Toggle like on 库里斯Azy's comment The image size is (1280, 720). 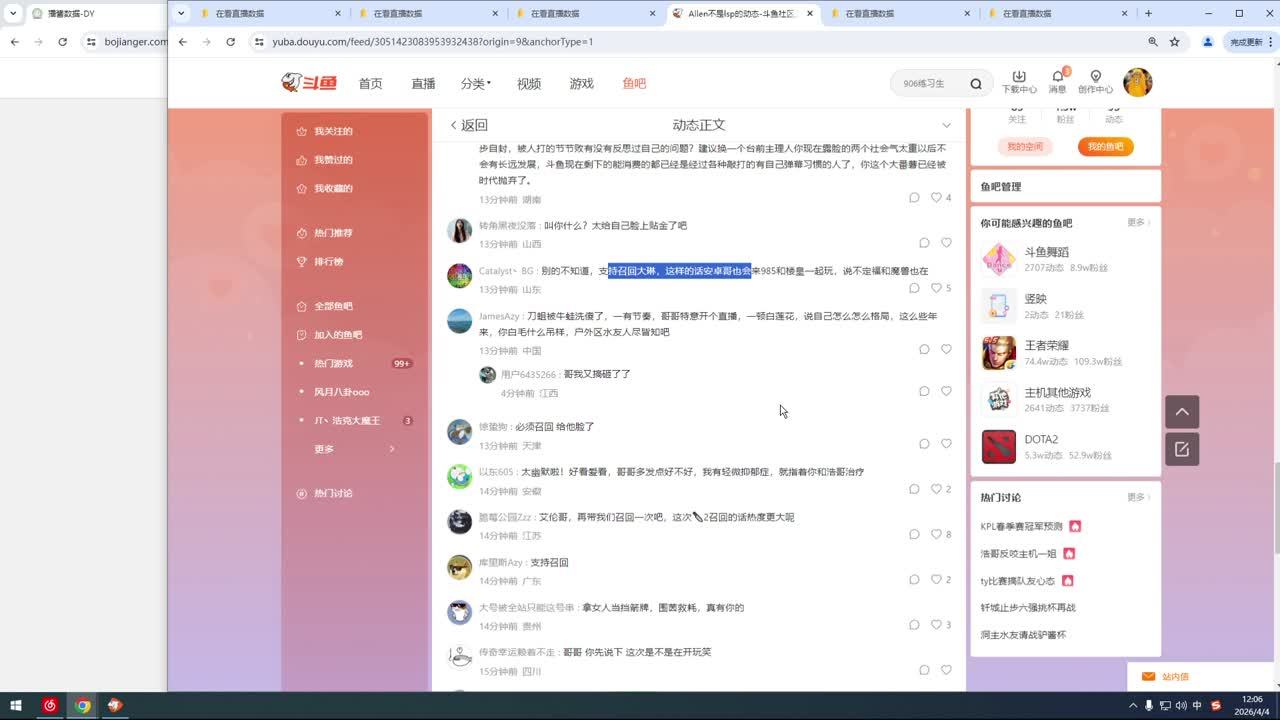(937, 579)
